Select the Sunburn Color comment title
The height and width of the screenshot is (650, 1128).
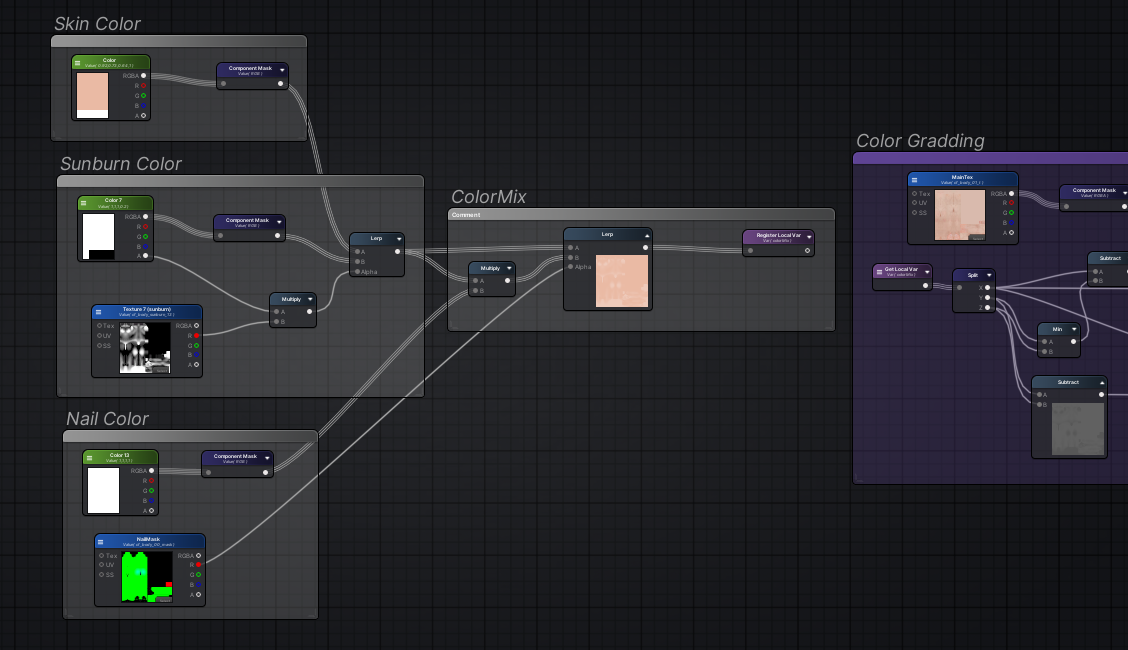tap(121, 164)
